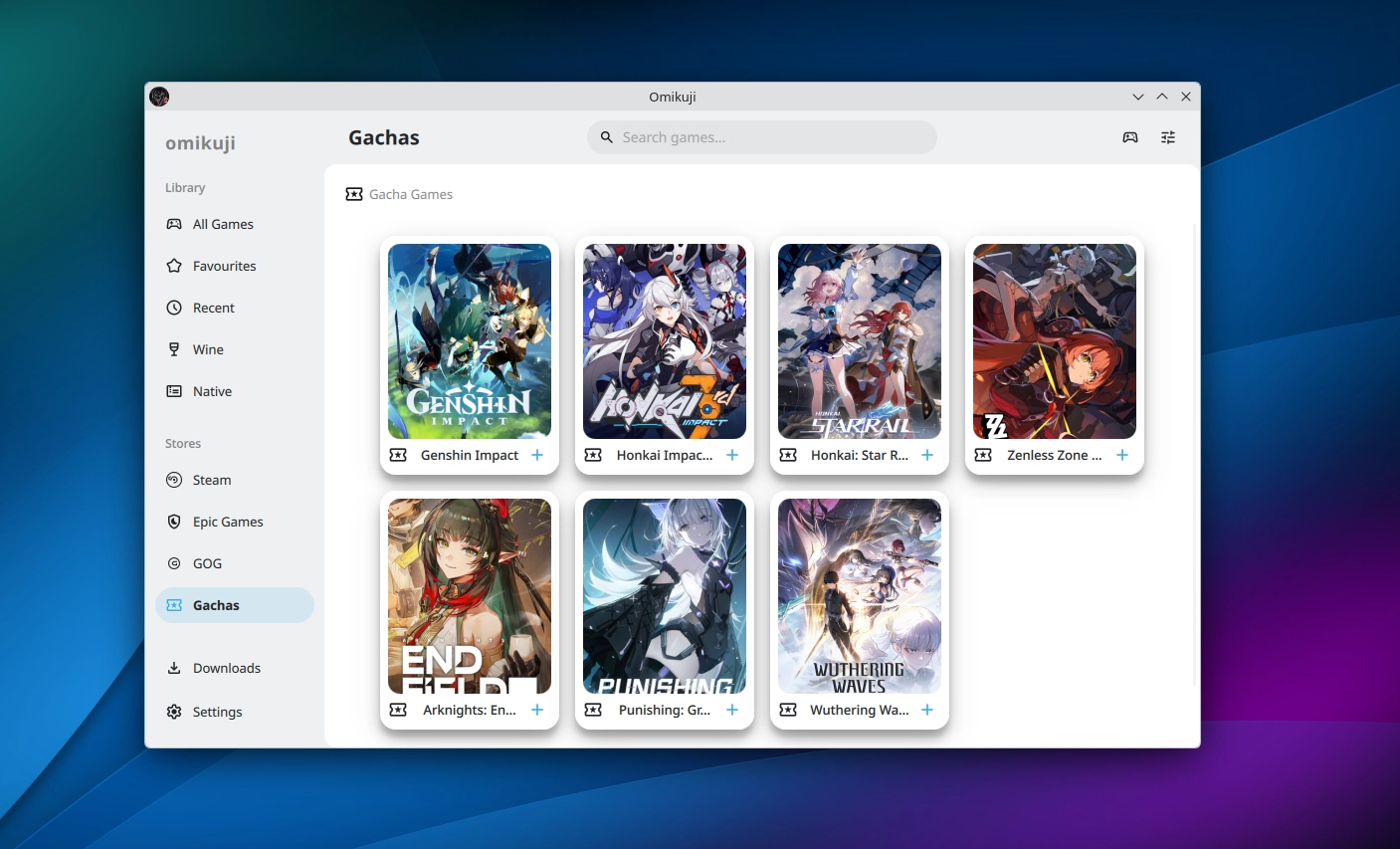The height and width of the screenshot is (849, 1400).
Task: Open the Honkai Impact 3rd cover art
Action: [x=665, y=341]
